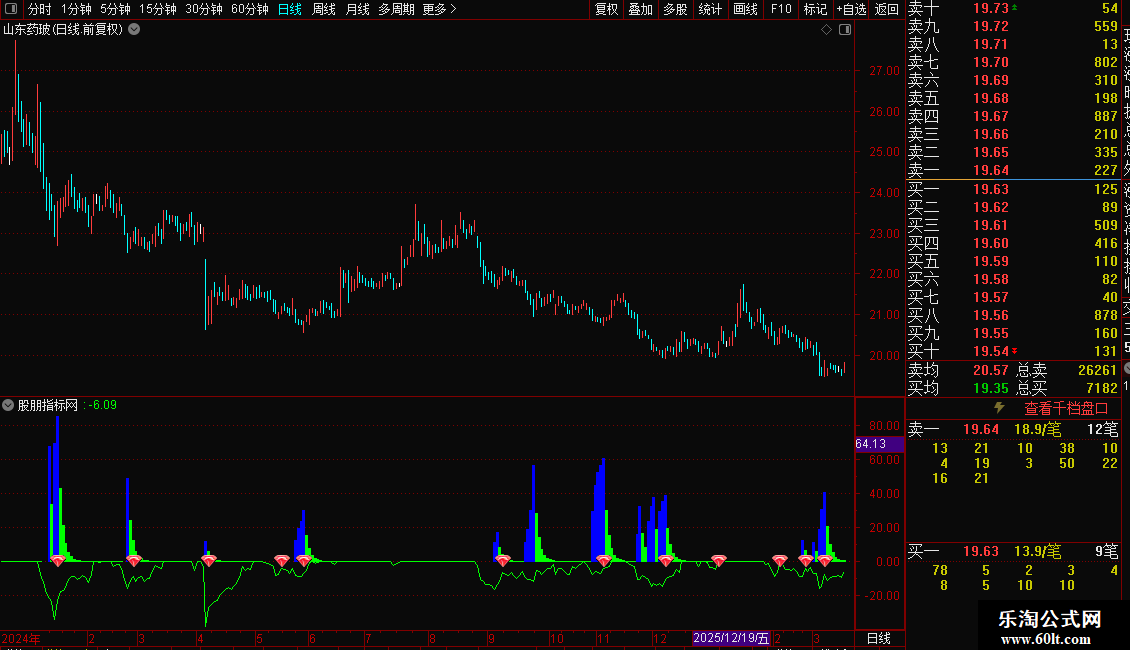Click the 查看千档盘口 link
Screen dimensions: 1130x650
coord(1066,409)
